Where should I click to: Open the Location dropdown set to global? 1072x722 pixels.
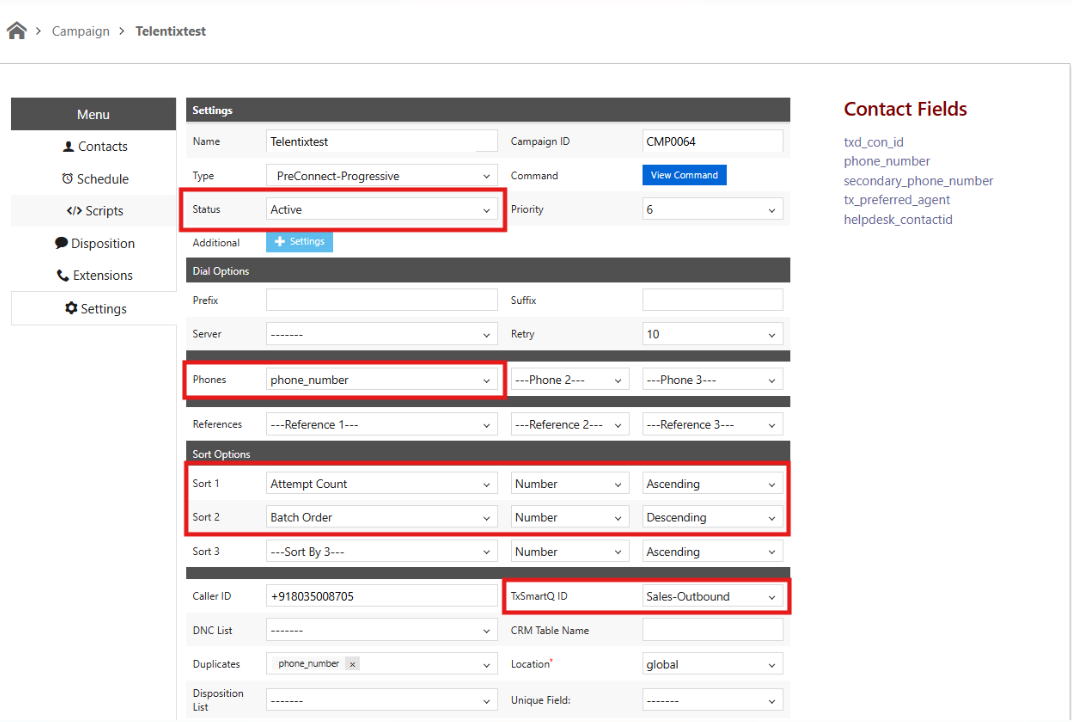click(712, 665)
